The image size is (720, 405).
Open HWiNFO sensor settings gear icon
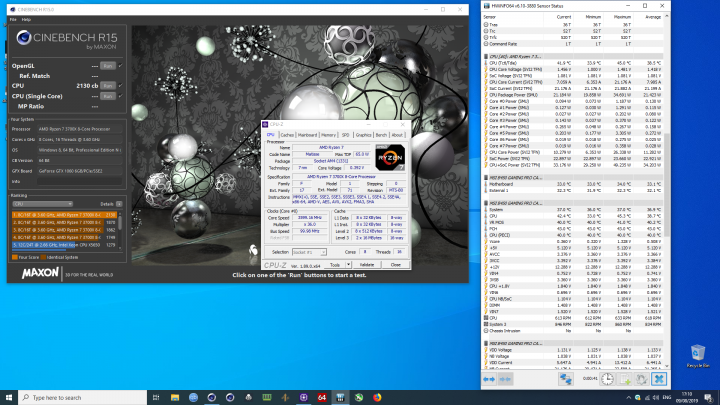coord(641,379)
